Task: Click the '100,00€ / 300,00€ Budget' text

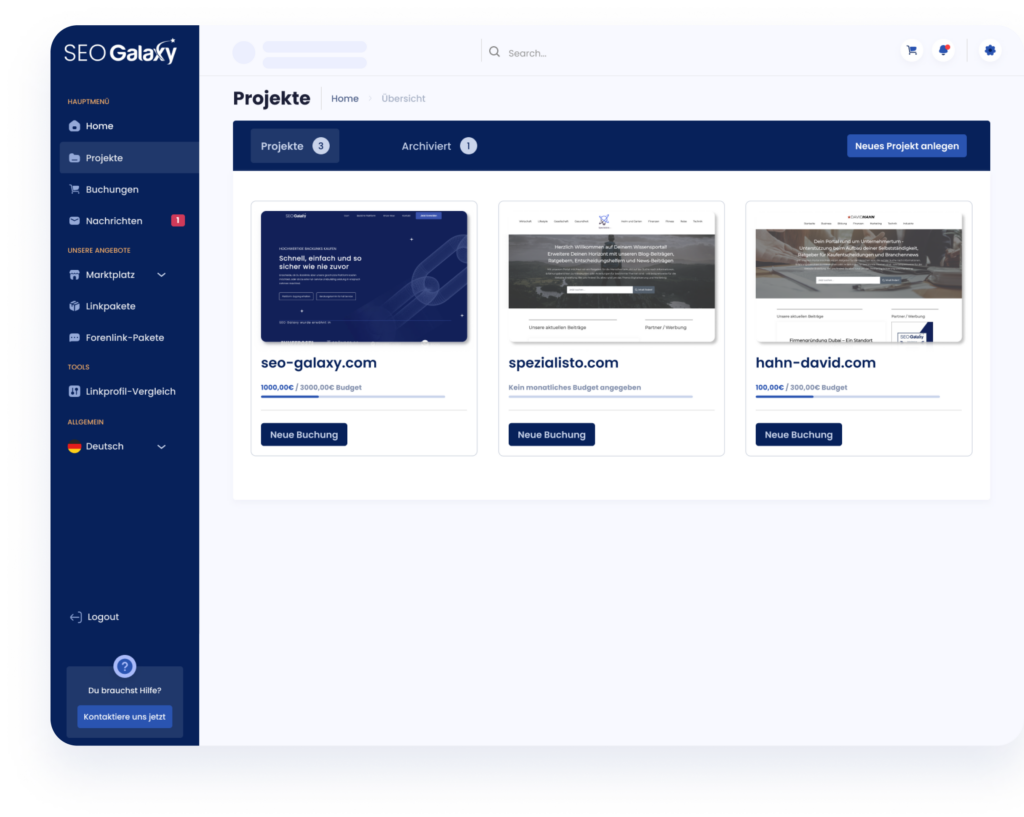Action: (x=801, y=387)
